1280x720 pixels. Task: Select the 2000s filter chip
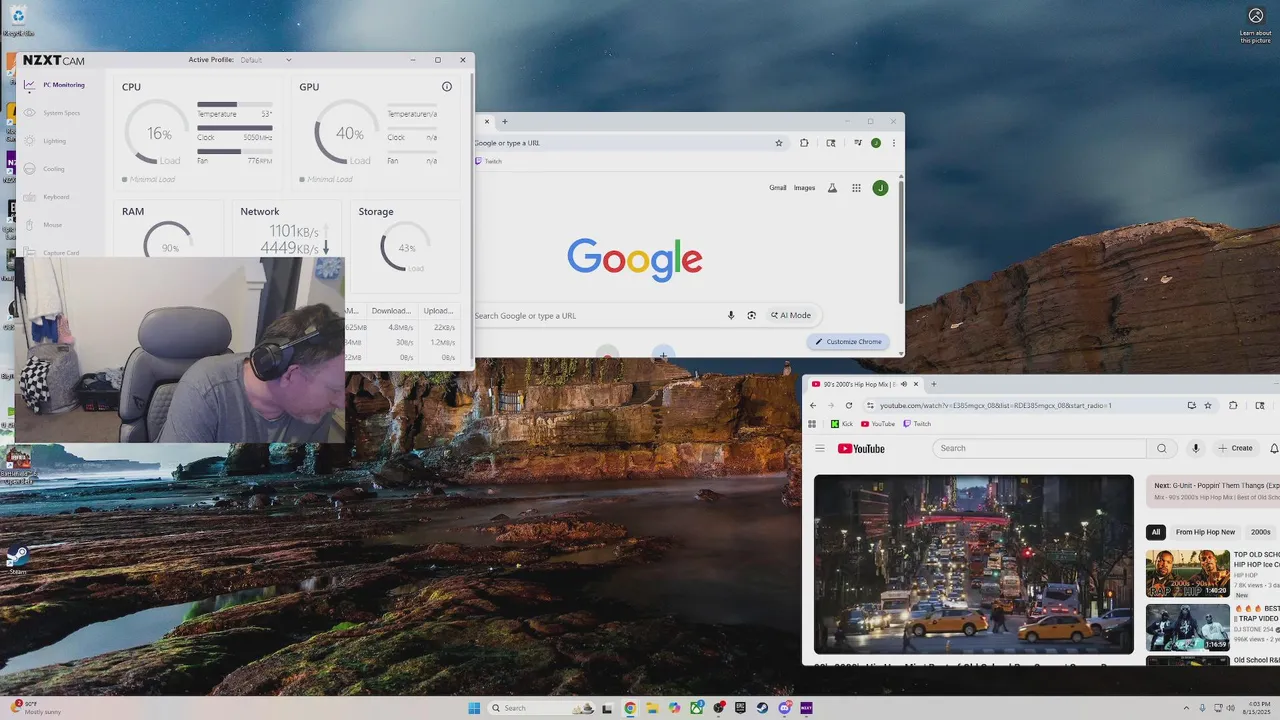point(1260,532)
